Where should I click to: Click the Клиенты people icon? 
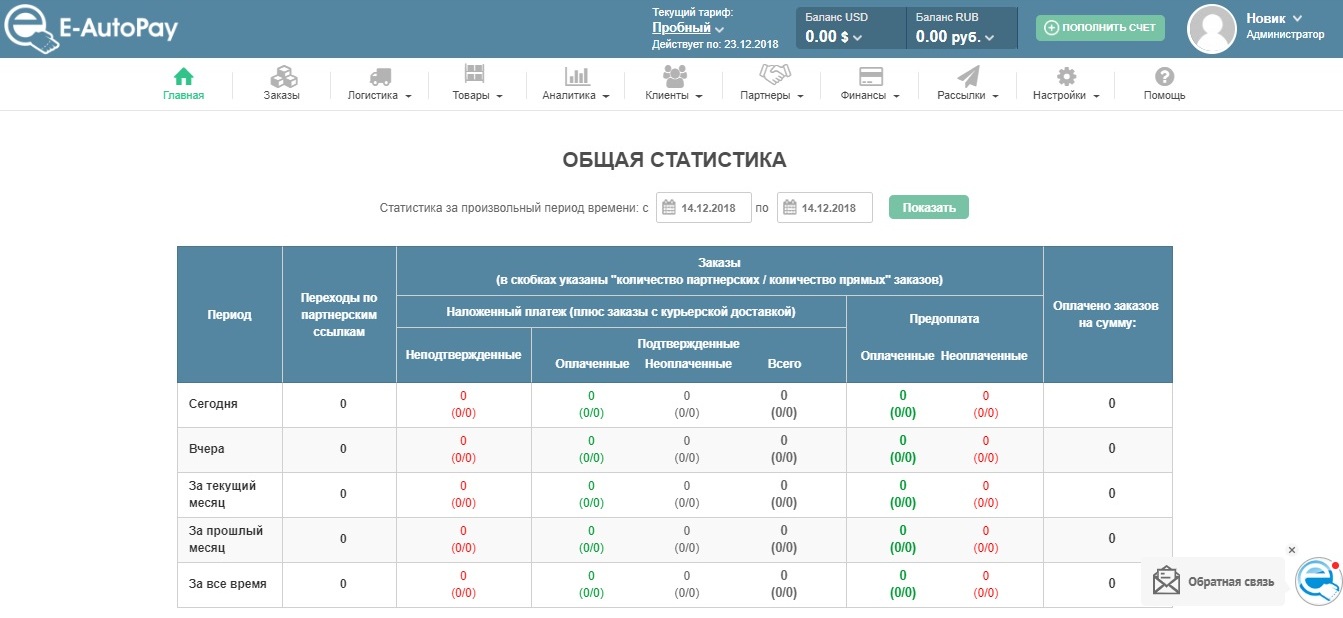tap(674, 76)
